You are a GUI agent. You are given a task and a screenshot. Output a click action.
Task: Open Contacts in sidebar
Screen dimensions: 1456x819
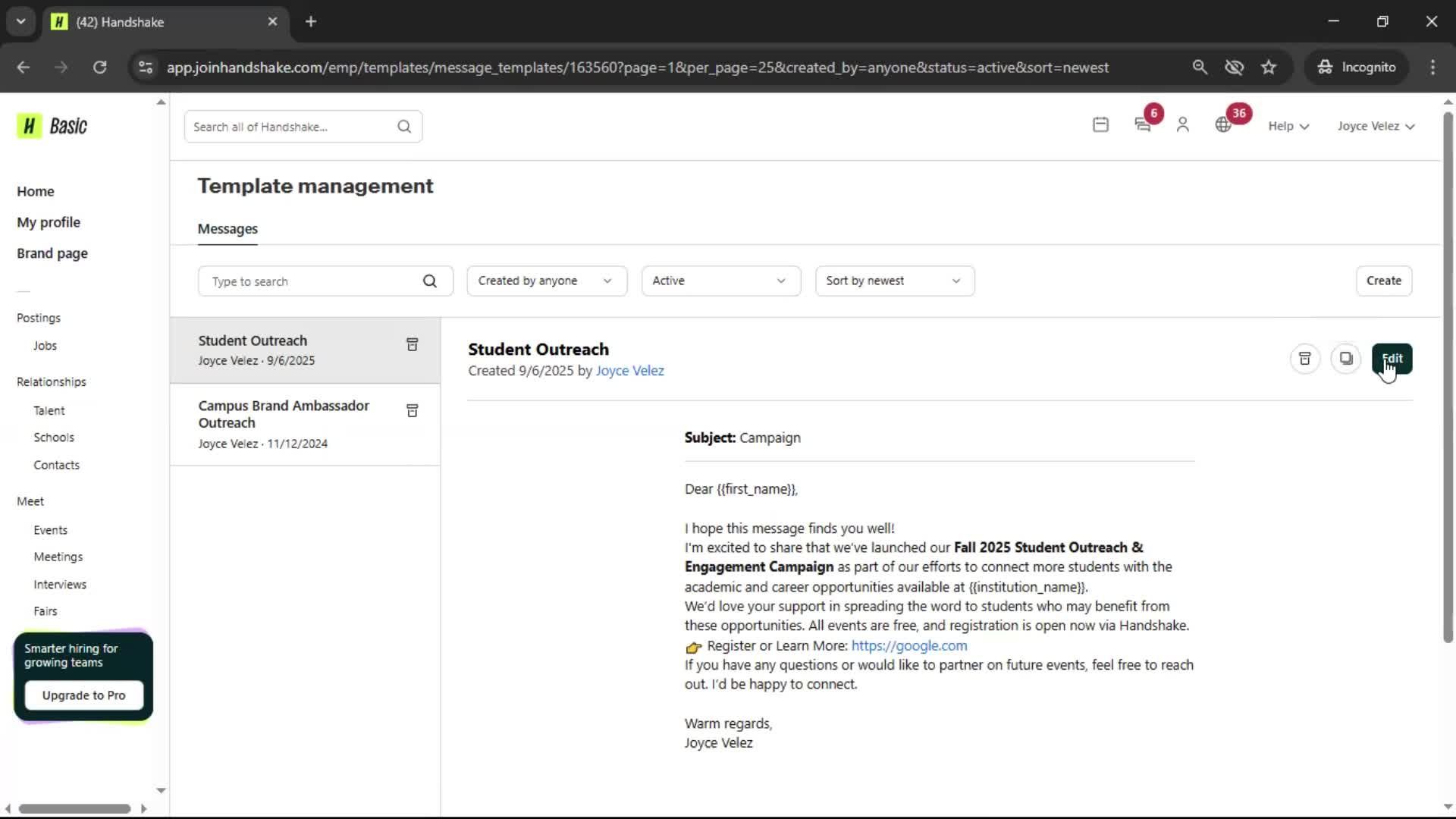pos(57,466)
